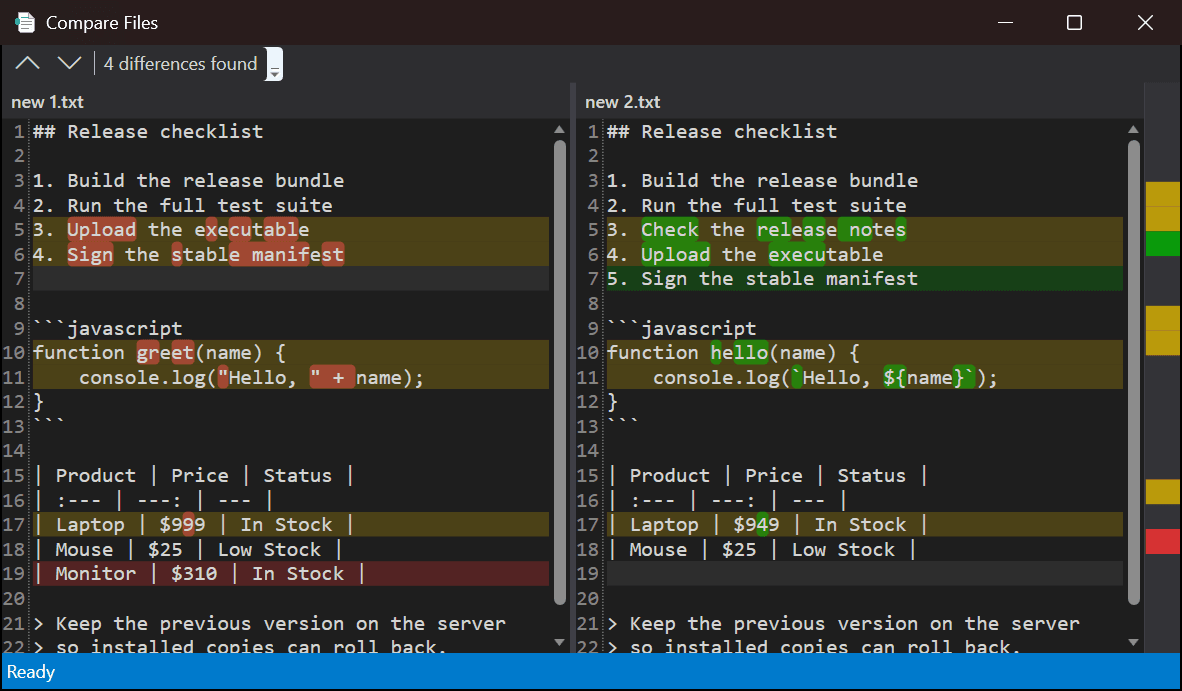Screen dimensions: 1182x691
Task: Click the Compare Files app icon in title bar
Action: 25,23
